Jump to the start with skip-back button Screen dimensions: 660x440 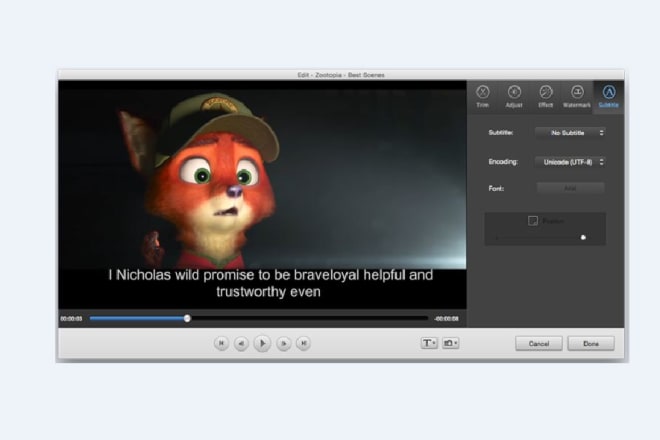point(221,343)
